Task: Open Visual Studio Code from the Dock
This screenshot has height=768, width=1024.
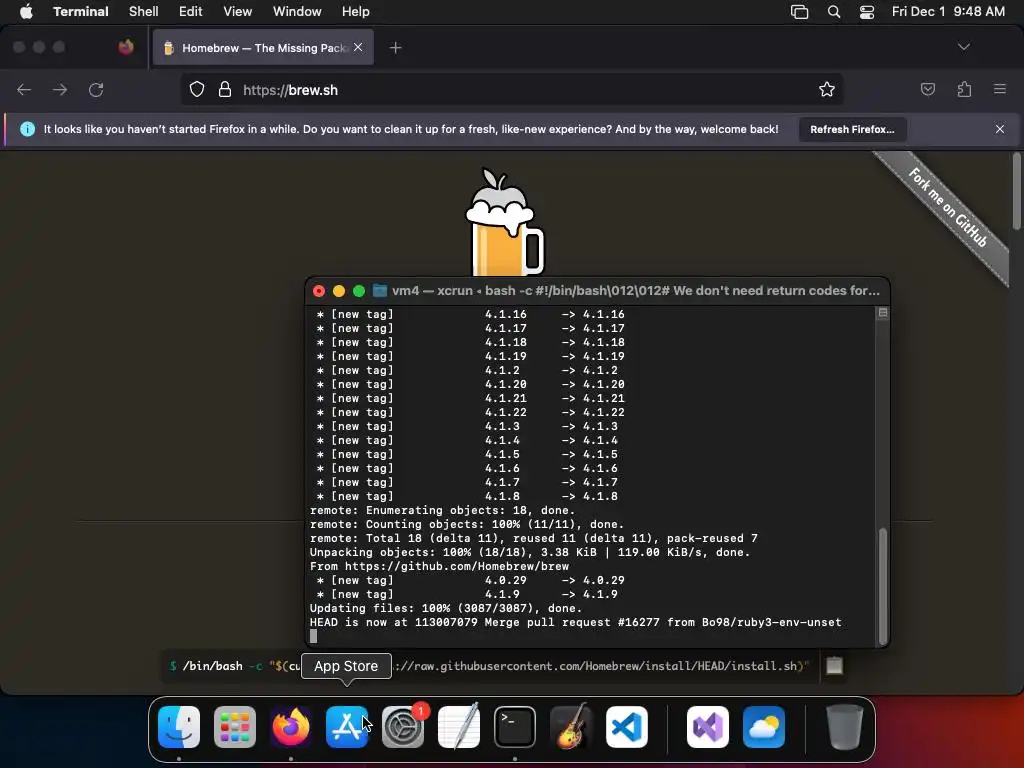Action: (627, 727)
